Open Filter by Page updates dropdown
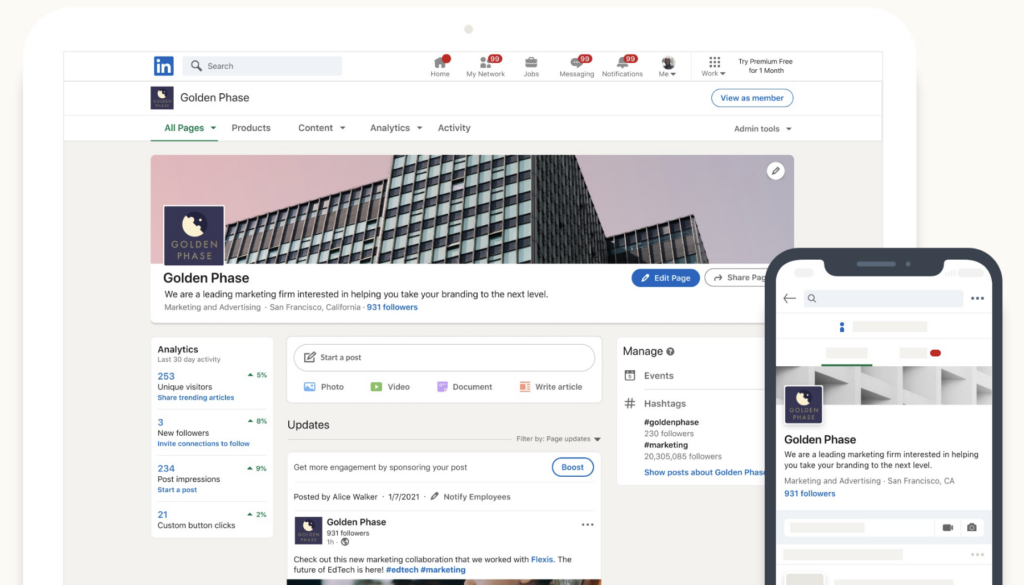 (558, 439)
